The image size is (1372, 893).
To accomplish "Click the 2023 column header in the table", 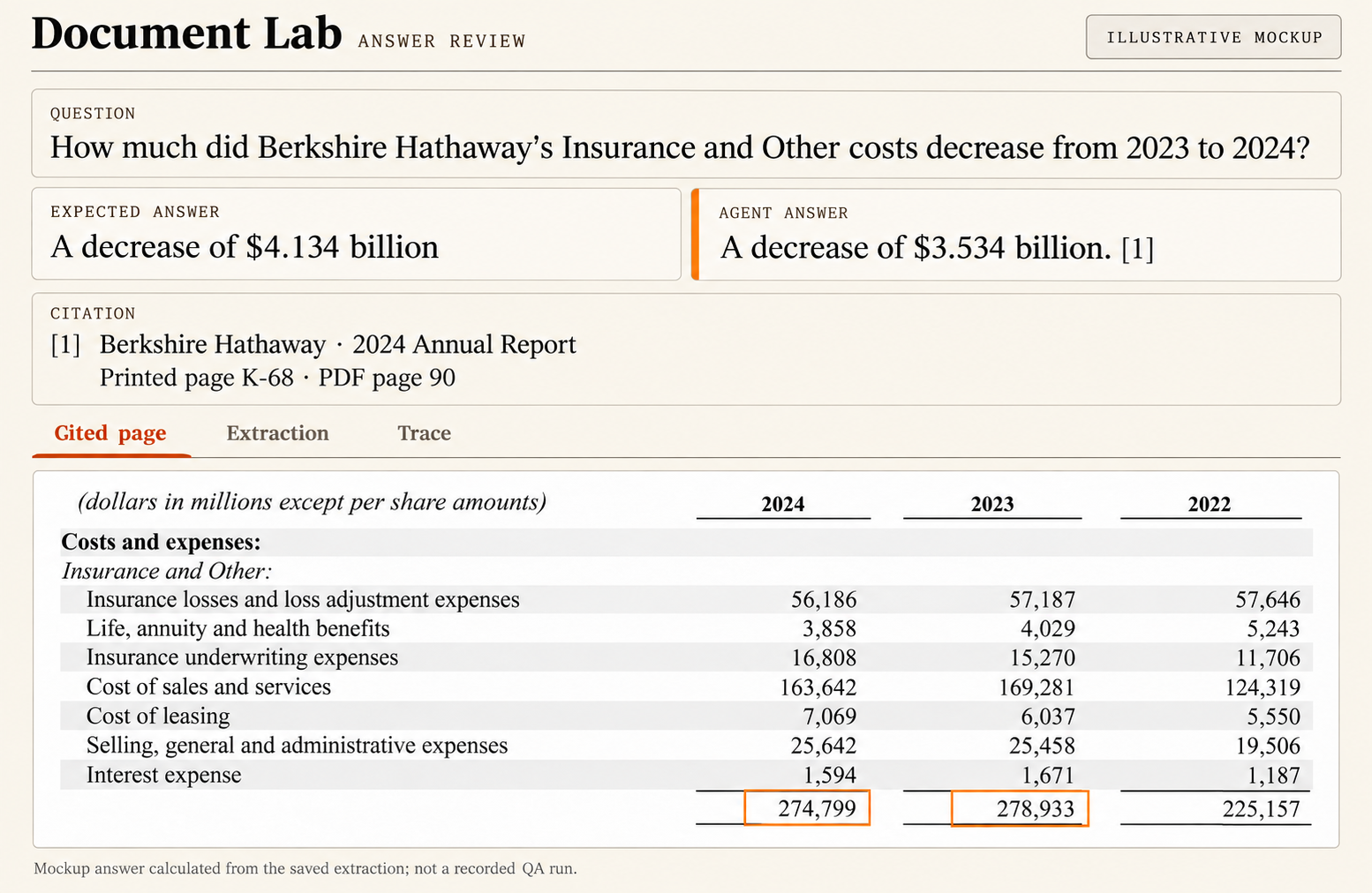I will pos(992,504).
